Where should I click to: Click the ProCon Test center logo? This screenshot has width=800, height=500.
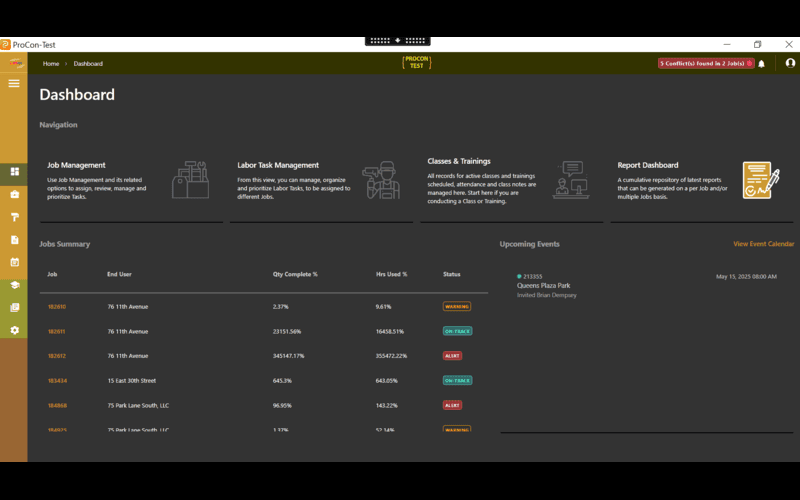click(416, 63)
